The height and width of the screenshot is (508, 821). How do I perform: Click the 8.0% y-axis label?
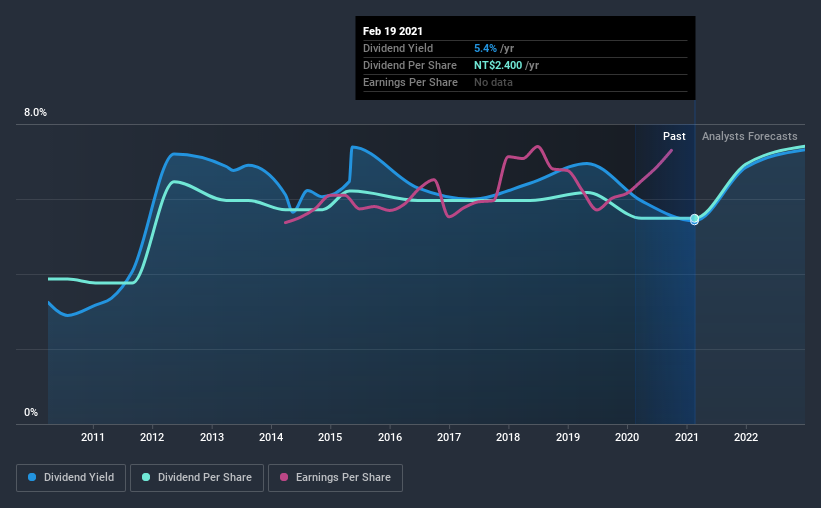tap(35, 113)
